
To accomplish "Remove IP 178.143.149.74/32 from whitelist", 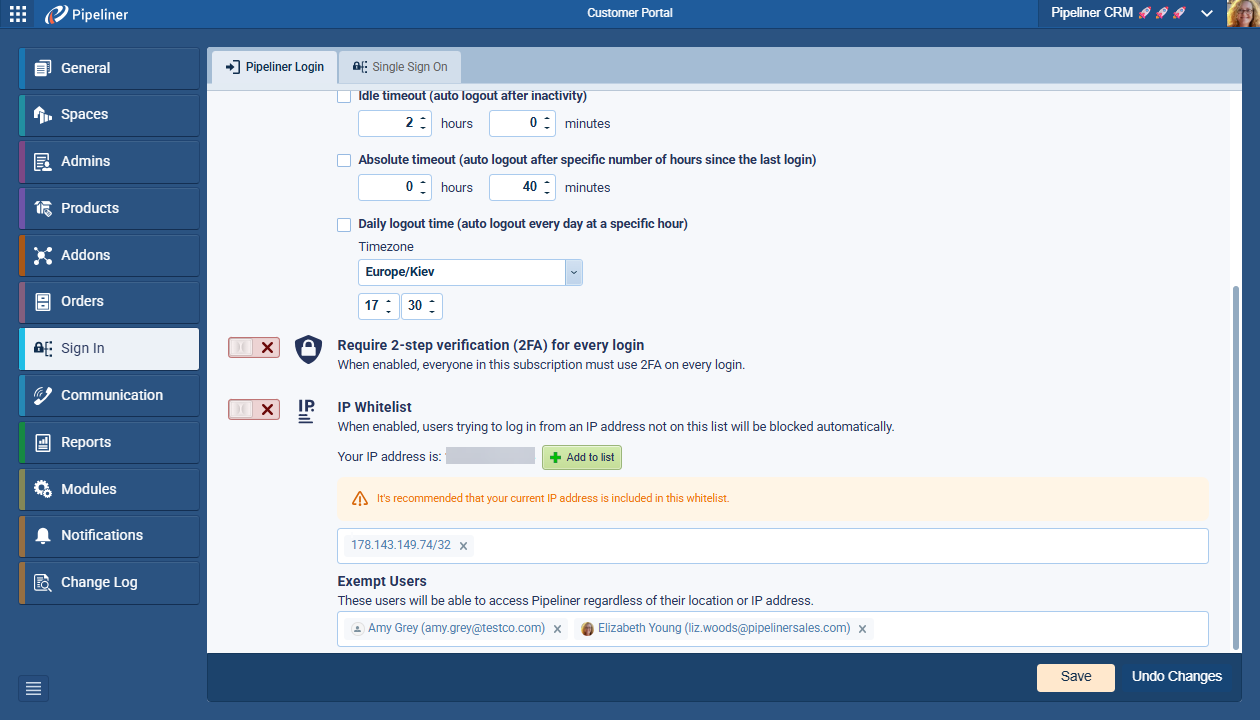I will tap(463, 546).
